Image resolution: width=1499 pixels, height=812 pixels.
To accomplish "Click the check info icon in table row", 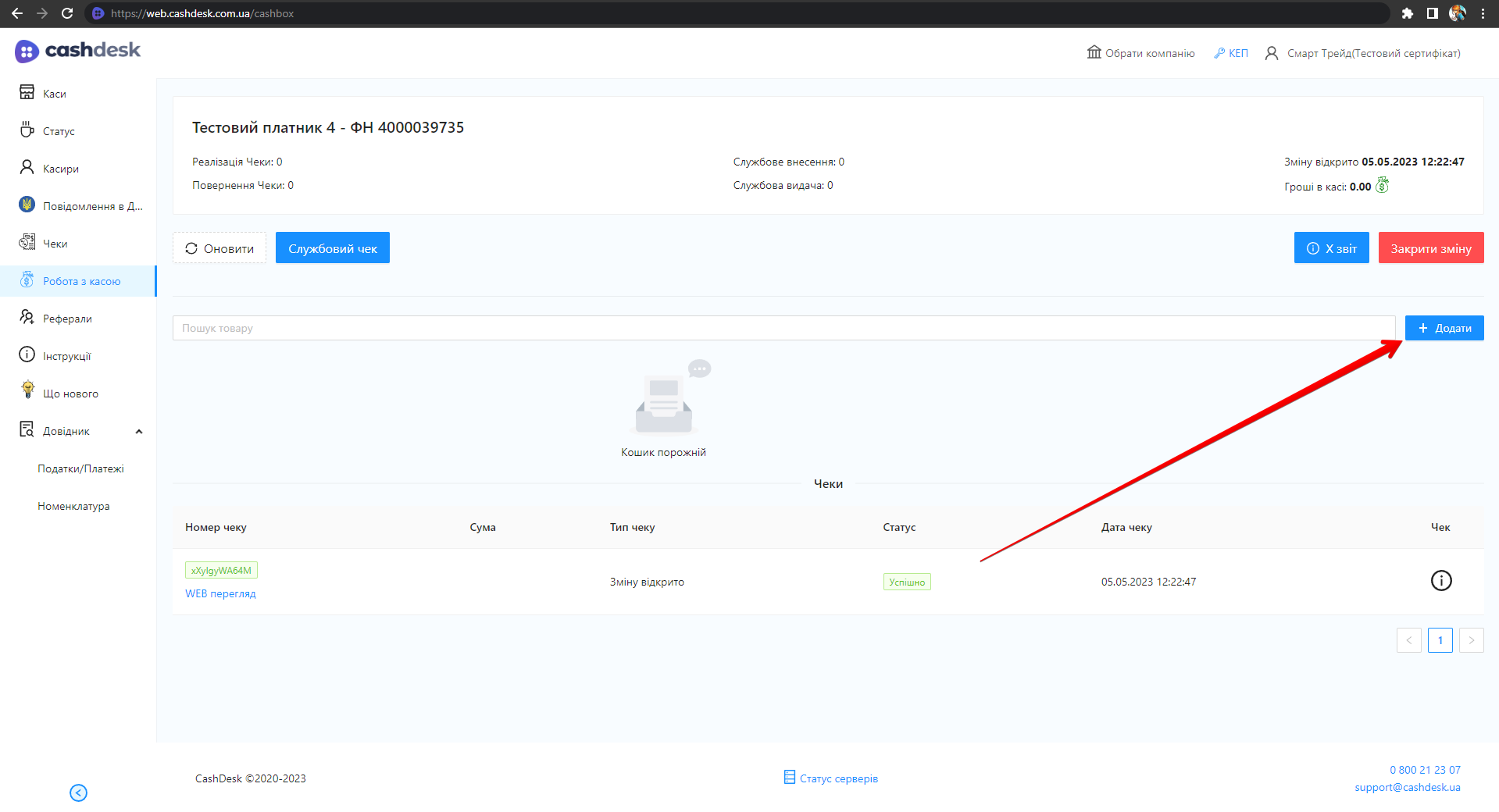I will click(x=1440, y=581).
